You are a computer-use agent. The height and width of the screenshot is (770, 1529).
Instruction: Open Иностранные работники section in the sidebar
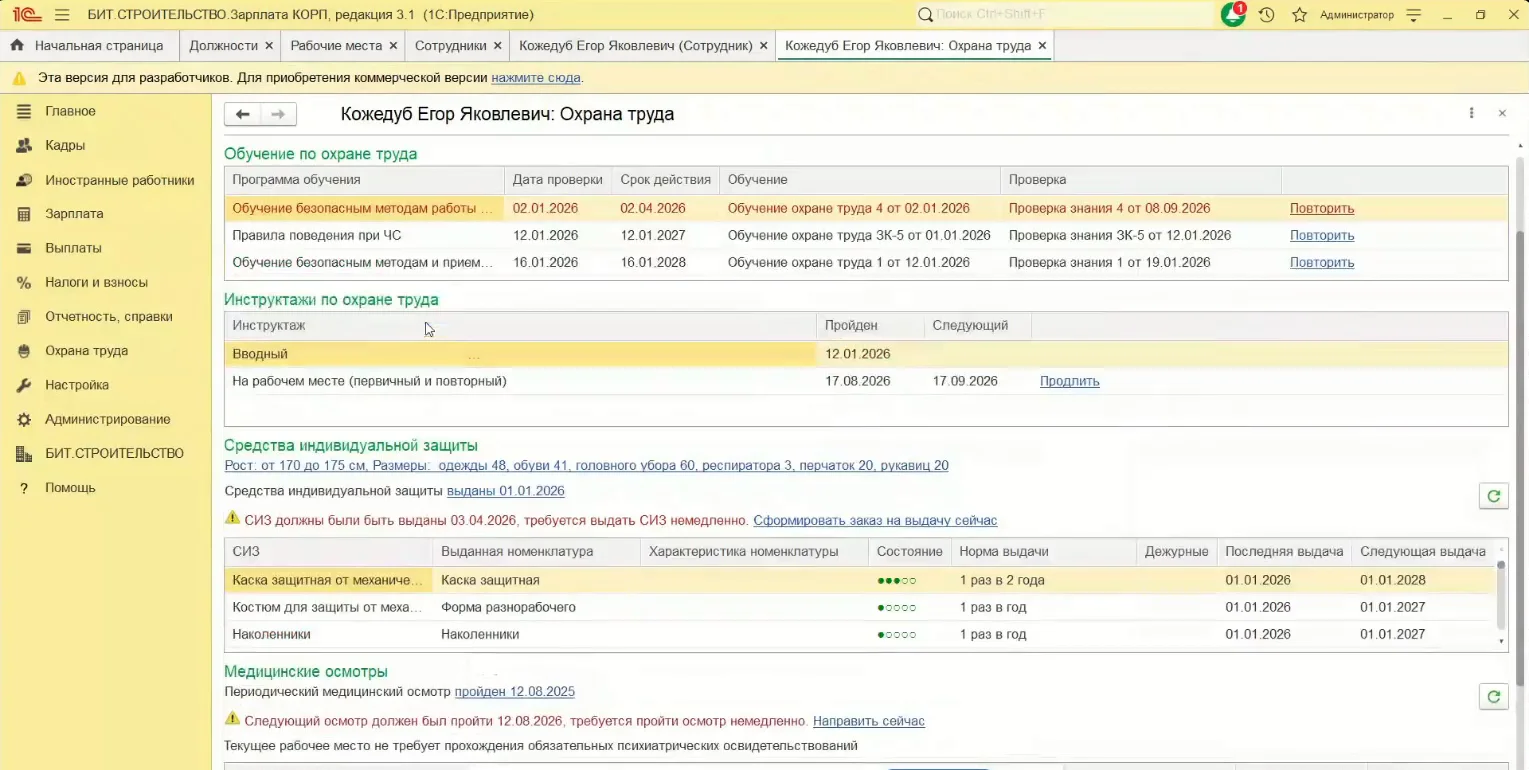click(x=120, y=180)
